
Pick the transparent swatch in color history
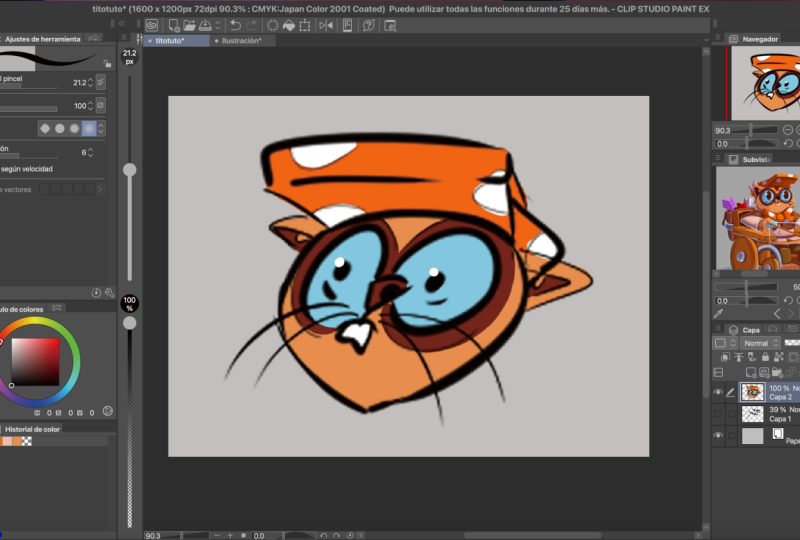coord(27,441)
